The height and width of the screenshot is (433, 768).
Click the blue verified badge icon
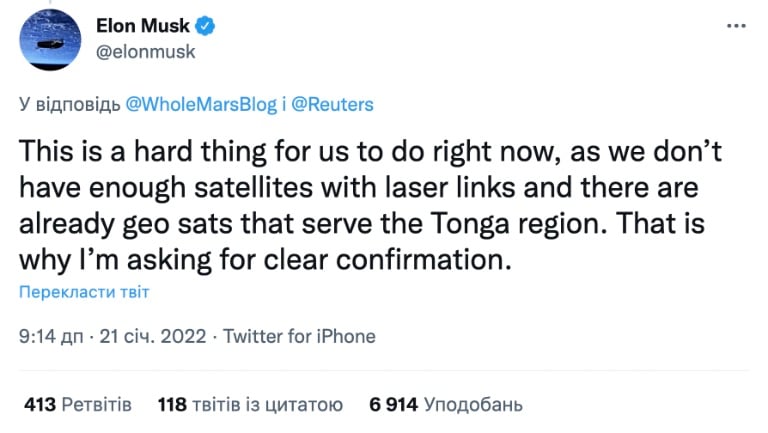[x=205, y=26]
